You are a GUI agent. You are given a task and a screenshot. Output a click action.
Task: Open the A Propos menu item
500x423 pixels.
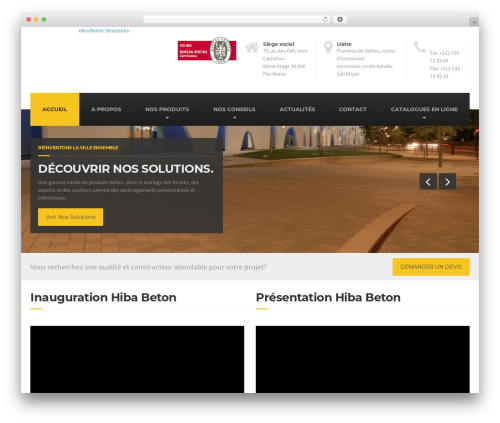coord(106,109)
